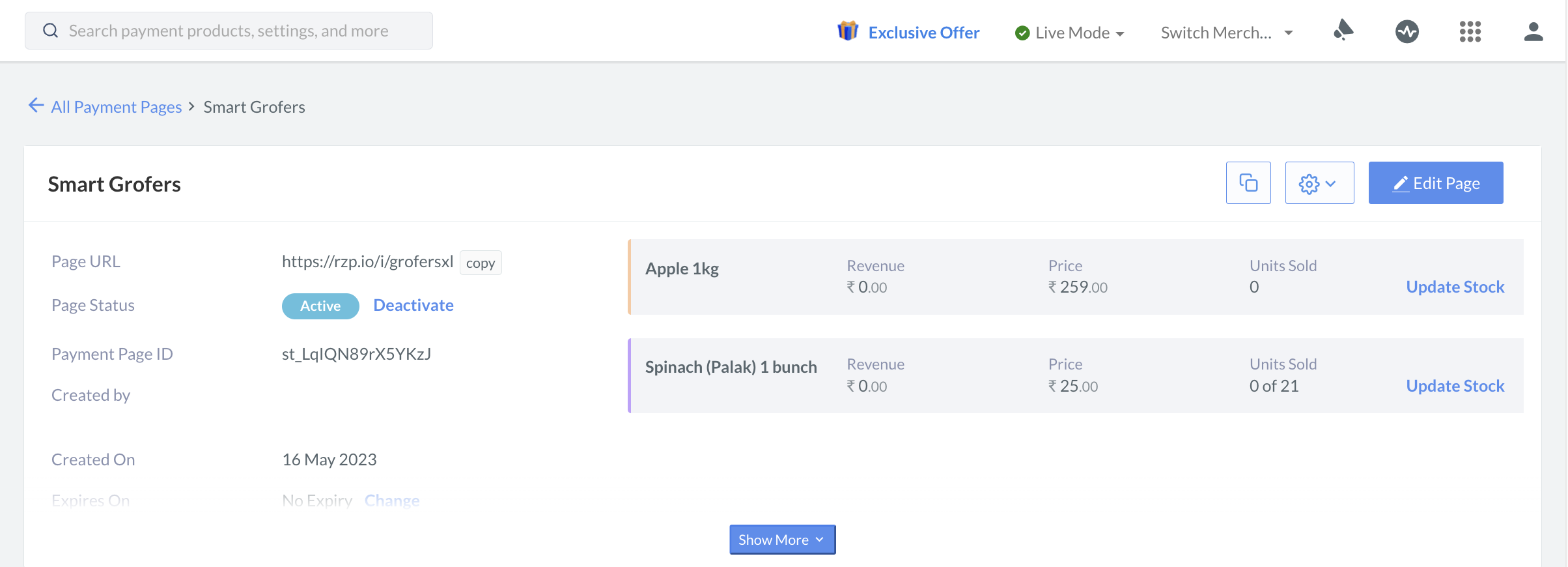Image resolution: width=1568 pixels, height=567 pixels.
Task: Change the No Expiry setting
Action: (392, 501)
